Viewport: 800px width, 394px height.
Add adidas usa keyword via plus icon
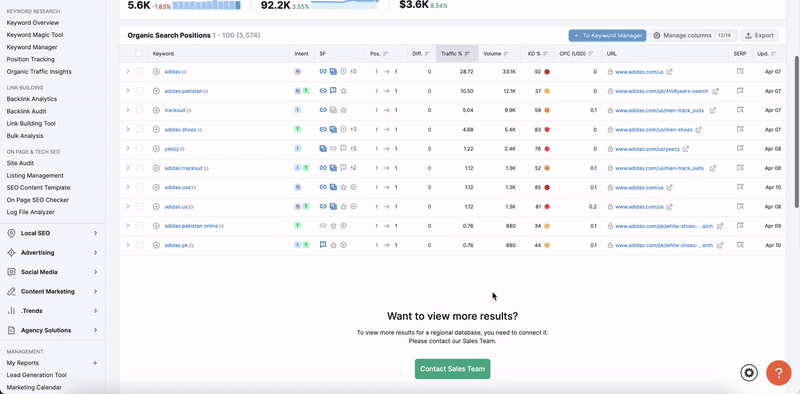click(156, 187)
